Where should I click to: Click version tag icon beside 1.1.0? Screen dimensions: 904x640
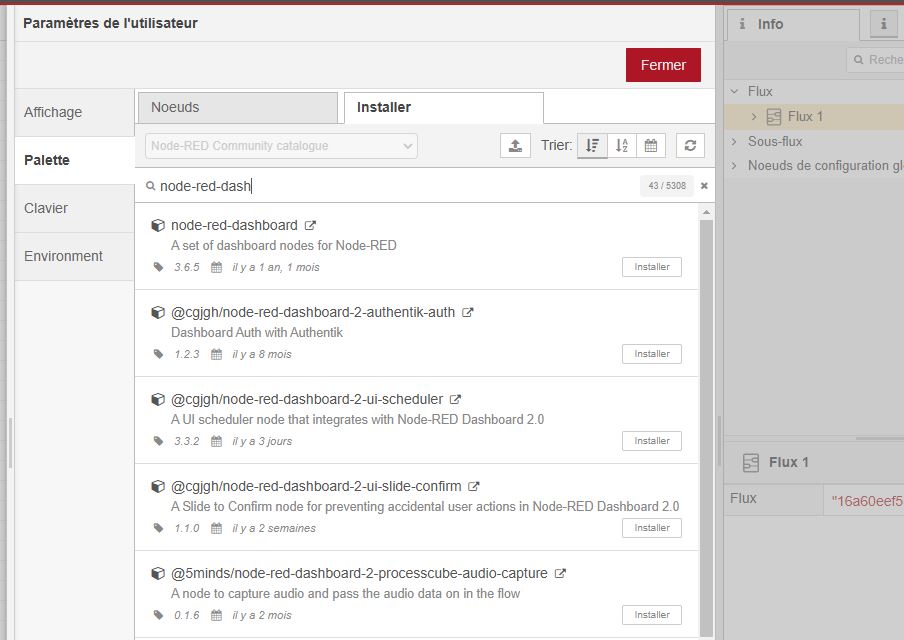coord(159,528)
